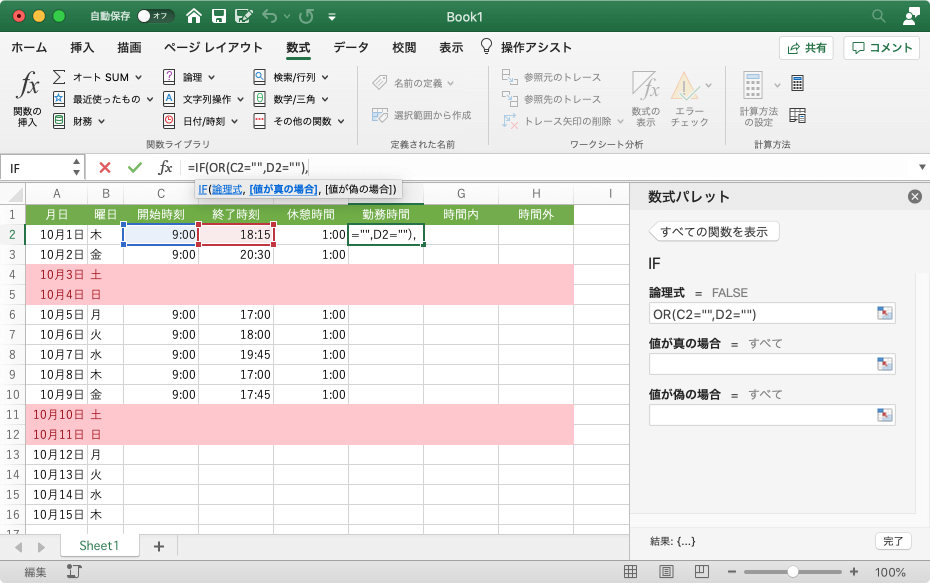
Task: Click the 値が偽の場合 input field
Action: (772, 415)
